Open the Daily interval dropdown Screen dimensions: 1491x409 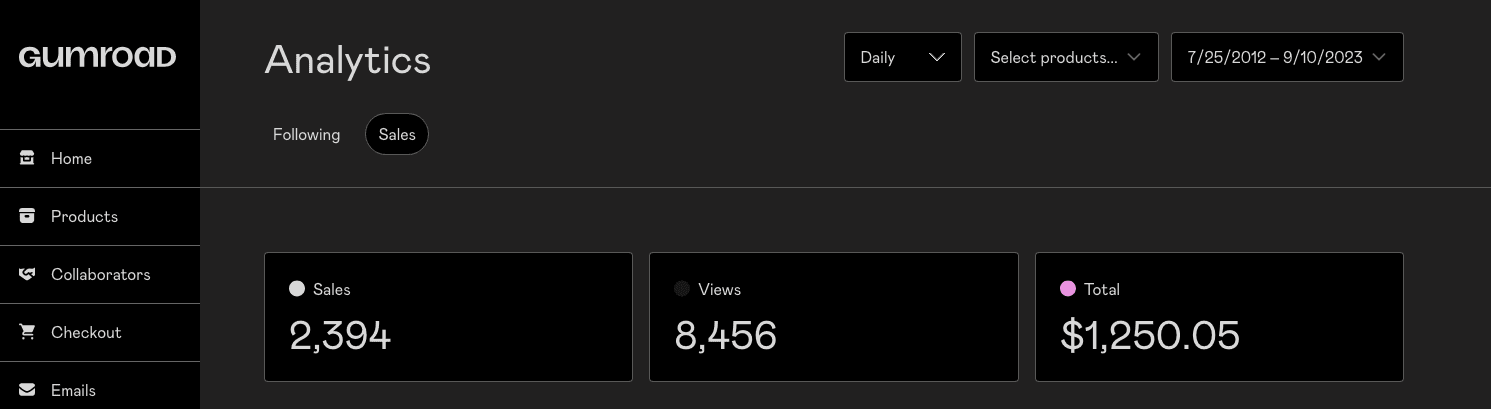pyautogui.click(x=902, y=57)
